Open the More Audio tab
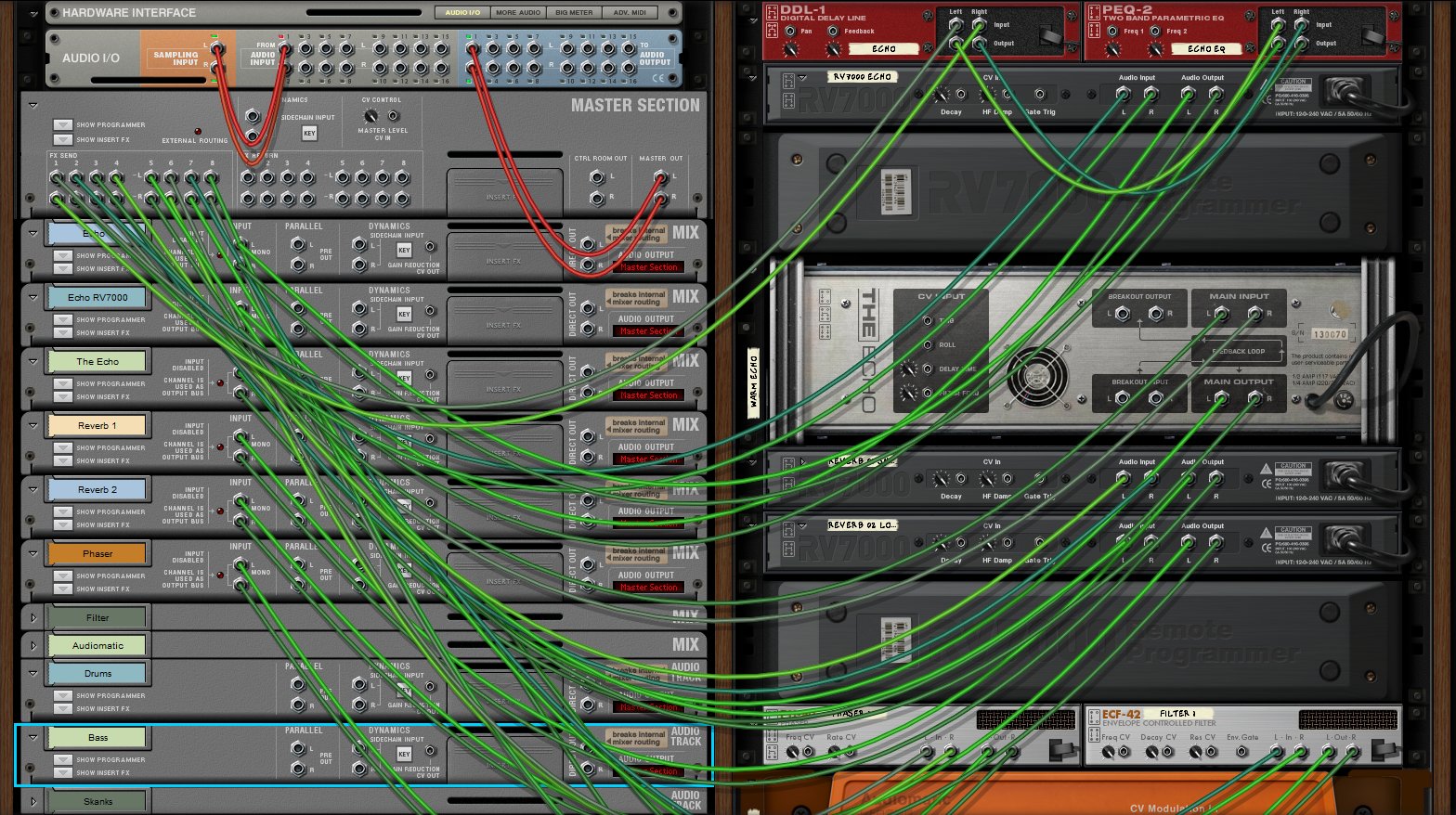This screenshot has height=815, width=1456. pos(518,13)
